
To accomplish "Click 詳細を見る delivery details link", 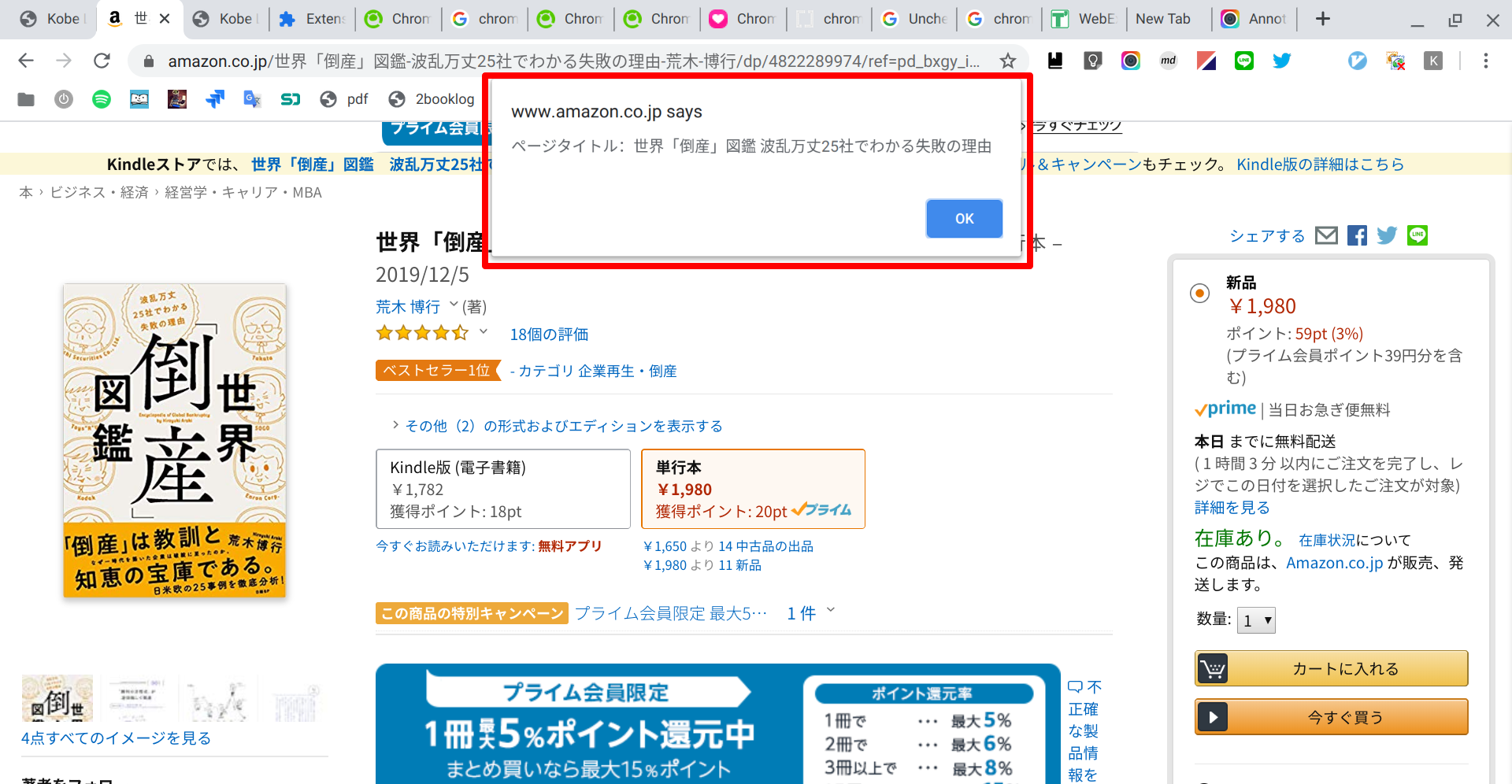I will pos(1232,508).
